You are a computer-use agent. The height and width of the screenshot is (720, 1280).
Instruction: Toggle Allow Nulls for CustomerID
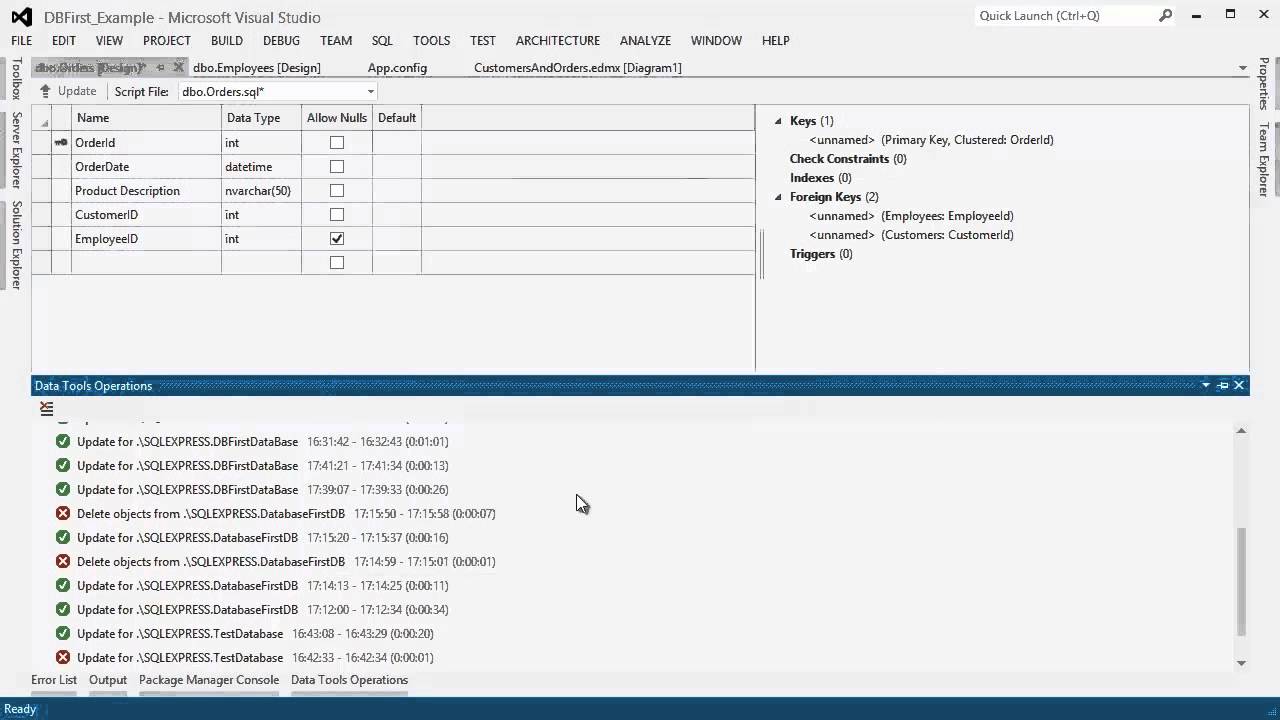337,215
